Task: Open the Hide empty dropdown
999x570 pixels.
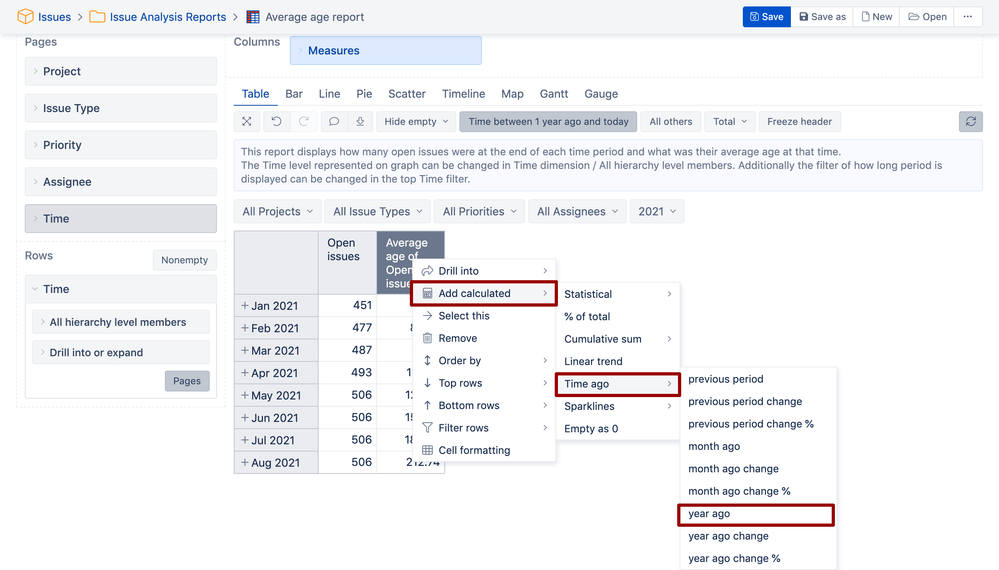Action: pyautogui.click(x=416, y=122)
